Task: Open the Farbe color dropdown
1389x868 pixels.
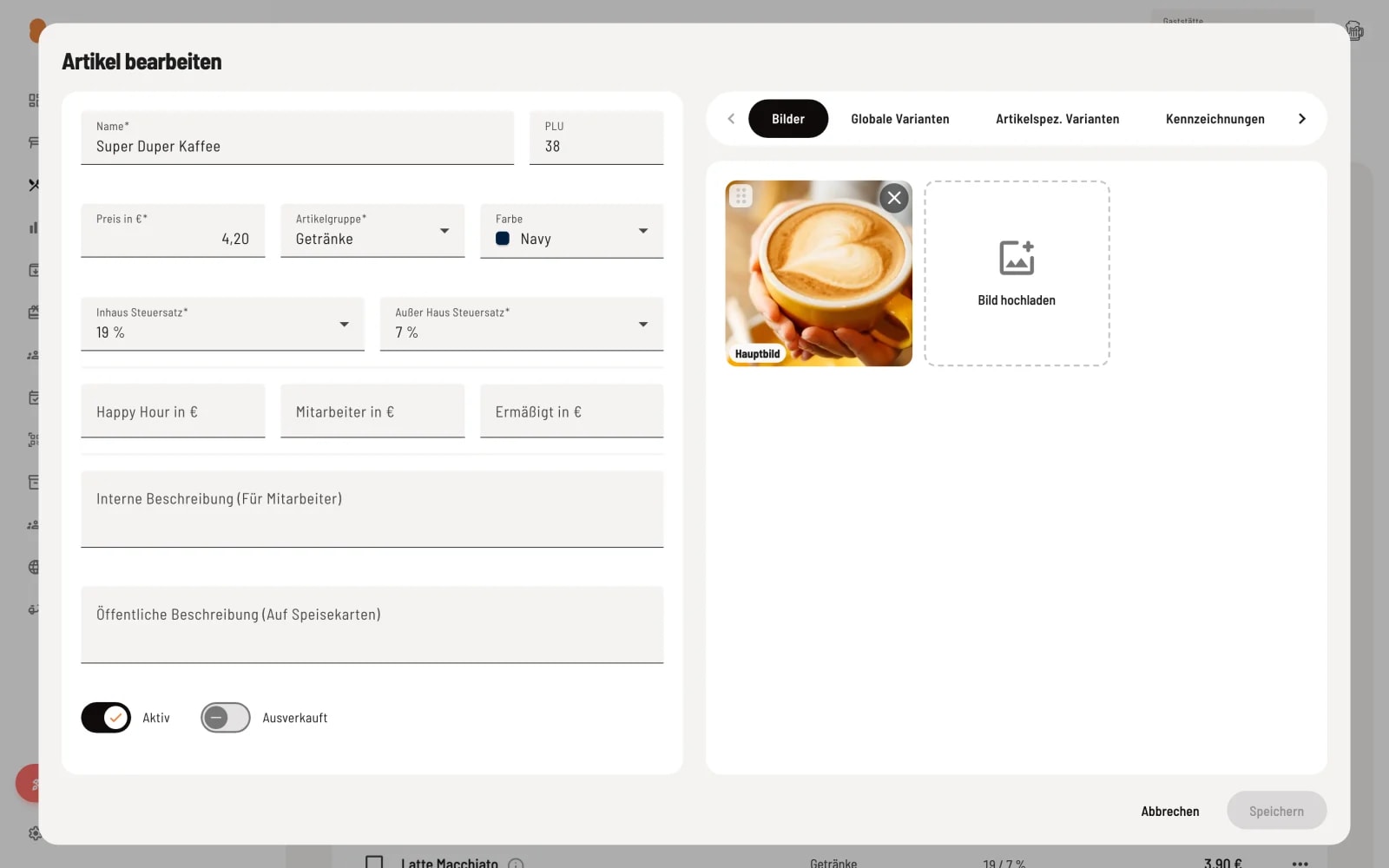Action: pyautogui.click(x=571, y=231)
